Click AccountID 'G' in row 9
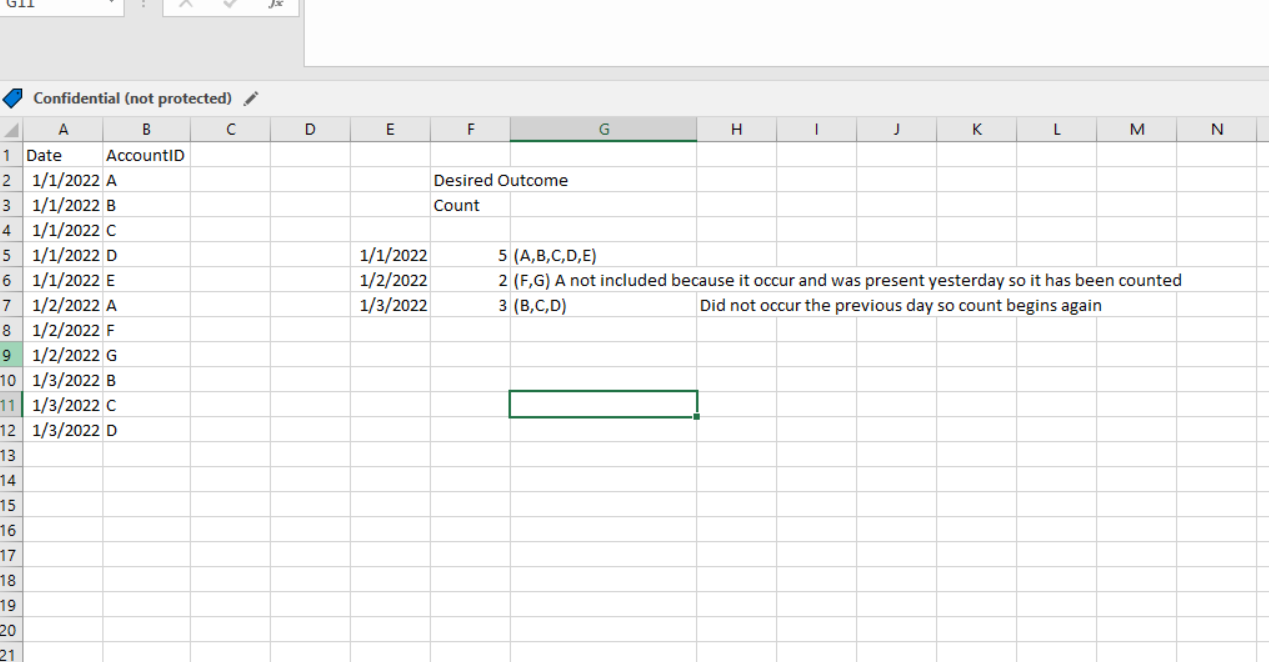1269x662 pixels. (146, 355)
